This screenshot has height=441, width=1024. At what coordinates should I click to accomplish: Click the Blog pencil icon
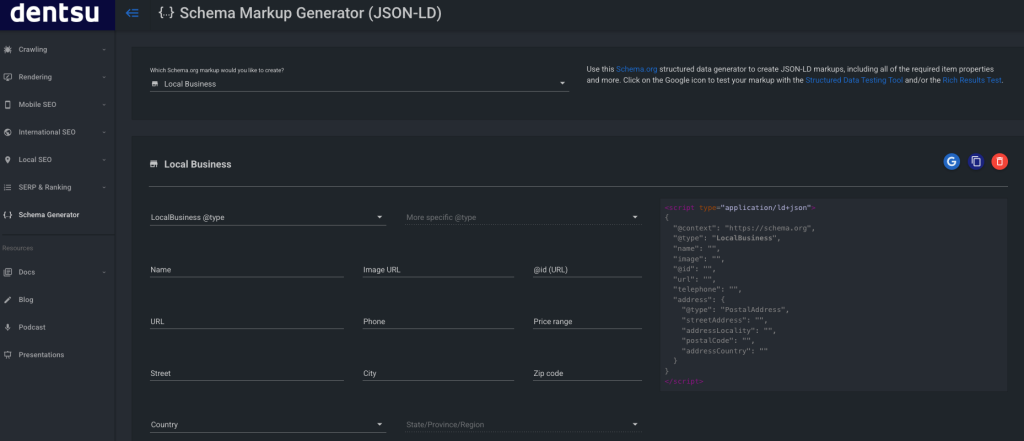point(7,299)
